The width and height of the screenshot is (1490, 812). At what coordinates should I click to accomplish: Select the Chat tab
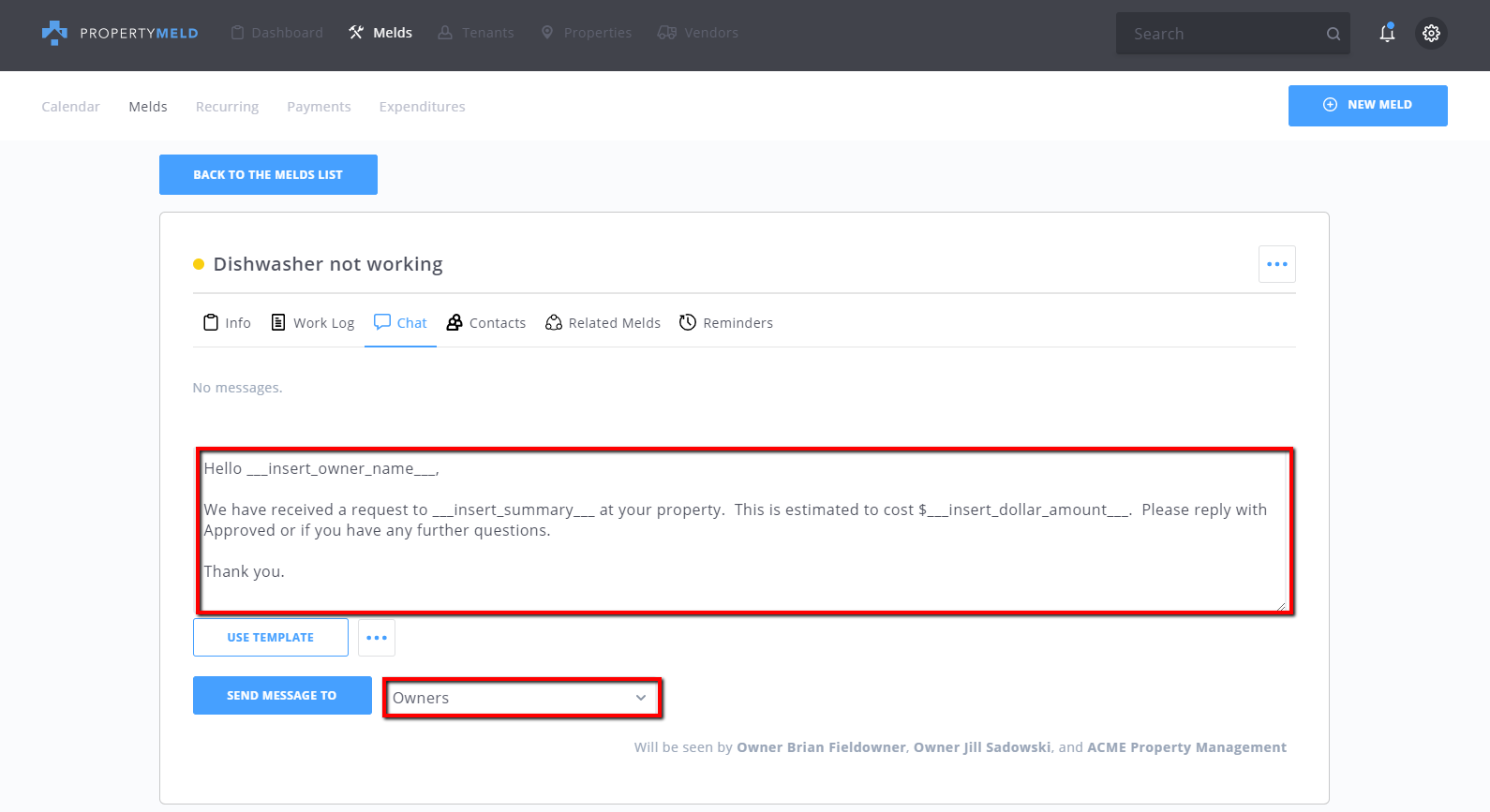click(x=400, y=322)
